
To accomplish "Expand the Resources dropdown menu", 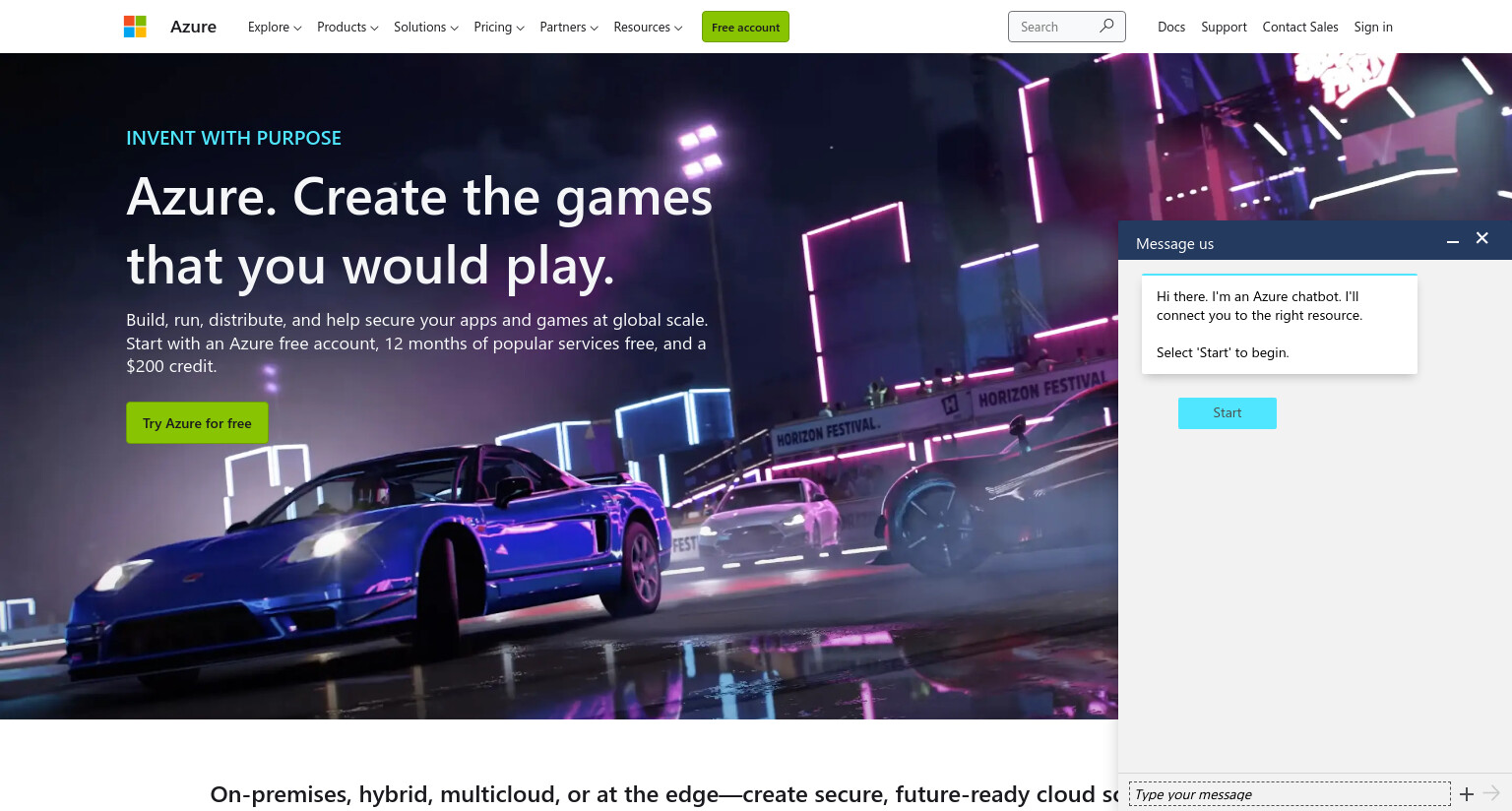I will click(648, 27).
